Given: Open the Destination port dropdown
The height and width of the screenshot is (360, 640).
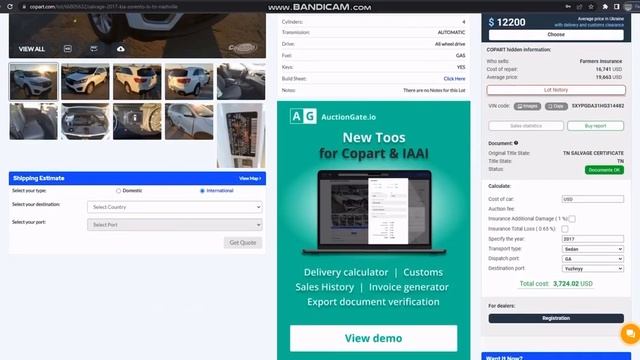Looking at the screenshot, I should 593,269.
